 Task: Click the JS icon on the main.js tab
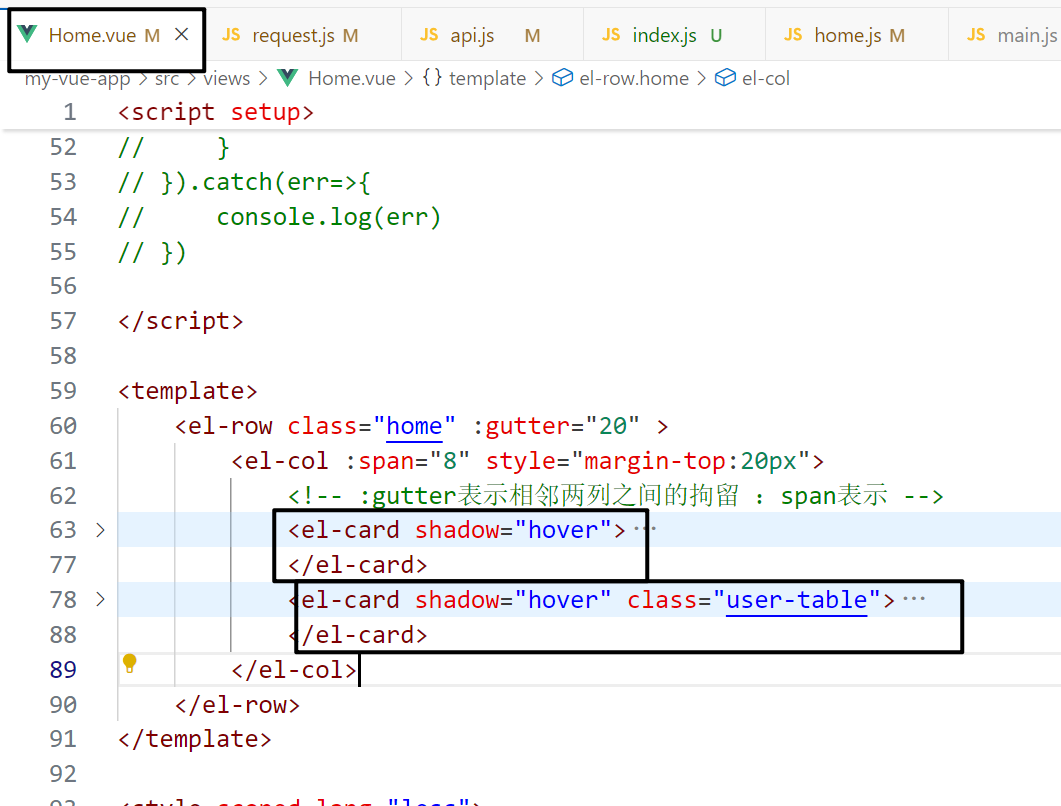click(x=976, y=35)
